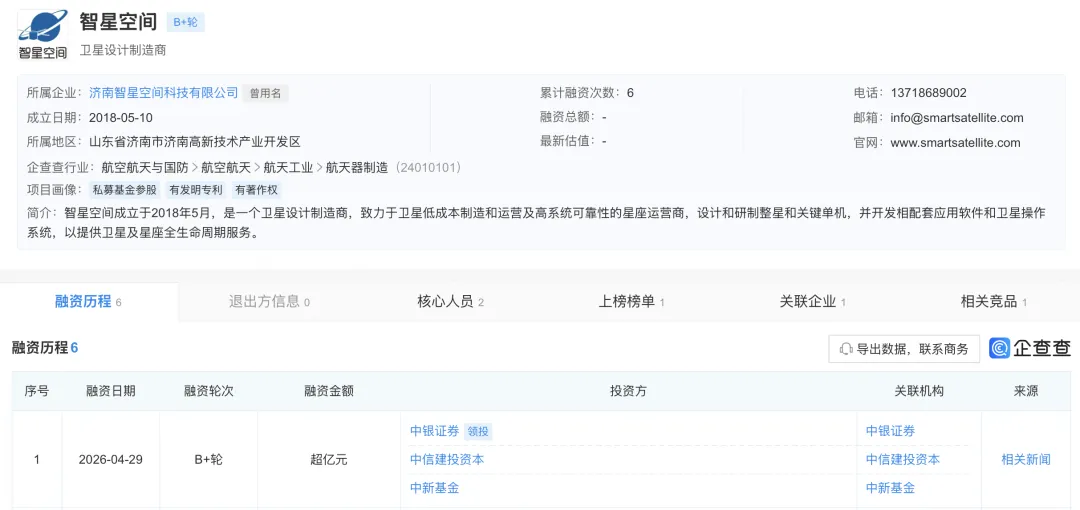Click the 累计融资次数 value 6
Viewport: 1080px width, 510px height.
(630, 92)
